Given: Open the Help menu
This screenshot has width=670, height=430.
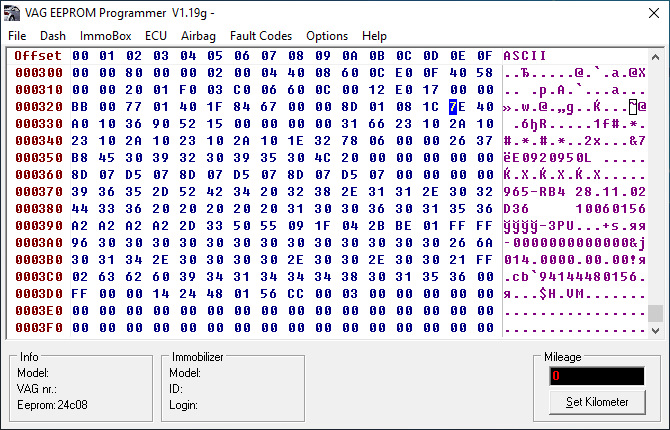Looking at the screenshot, I should click(x=374, y=36).
